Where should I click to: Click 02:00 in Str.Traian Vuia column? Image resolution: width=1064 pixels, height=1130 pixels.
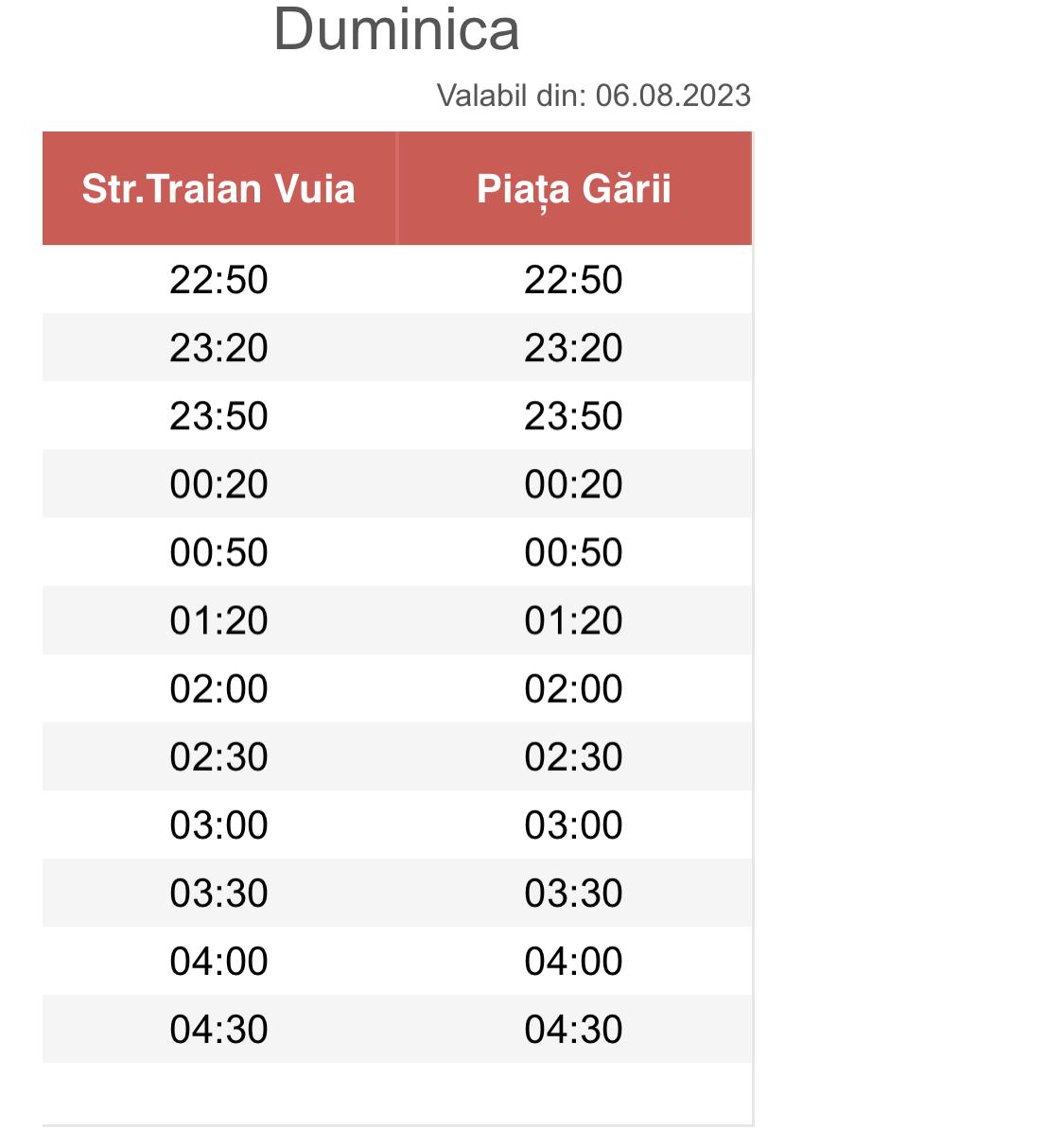tap(218, 688)
